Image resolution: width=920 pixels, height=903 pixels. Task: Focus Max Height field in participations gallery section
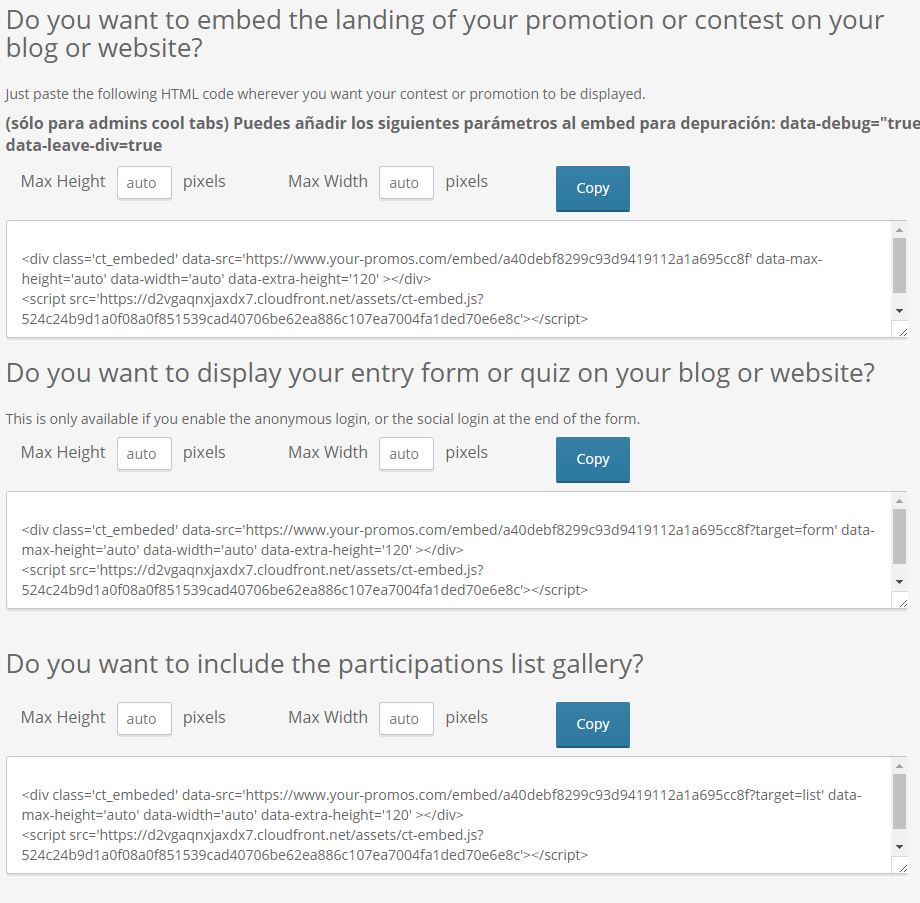point(144,719)
